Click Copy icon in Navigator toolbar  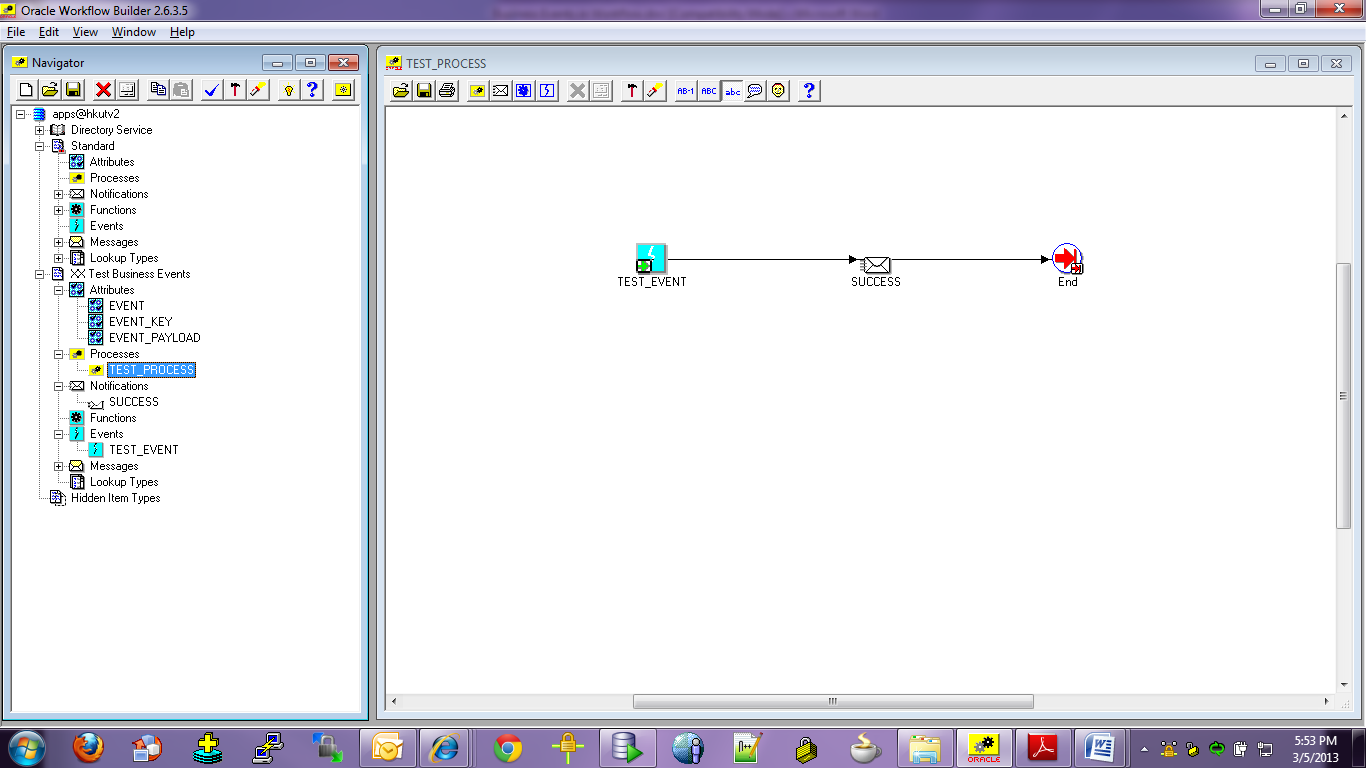point(158,90)
